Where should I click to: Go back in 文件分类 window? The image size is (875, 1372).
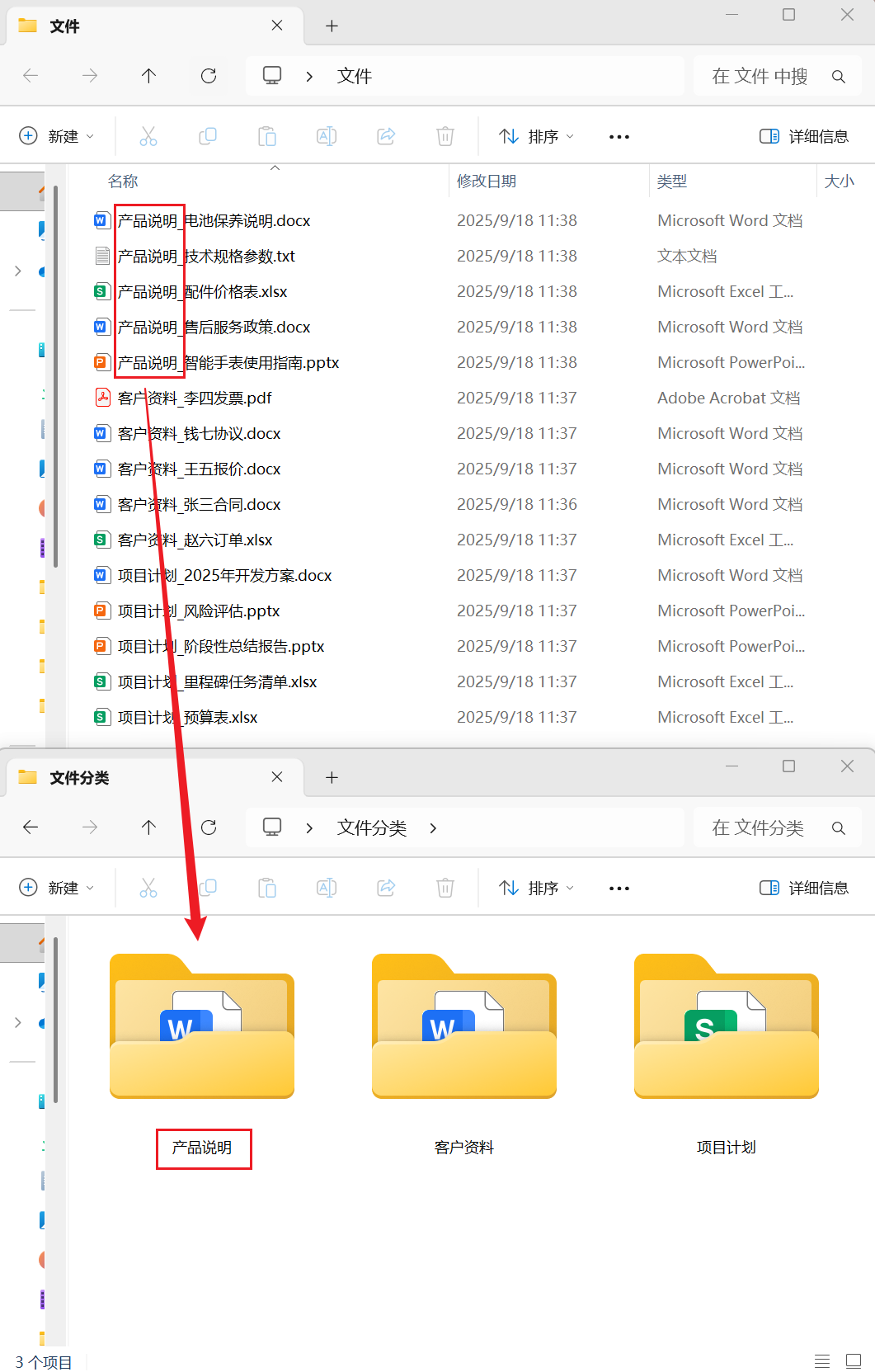31,827
